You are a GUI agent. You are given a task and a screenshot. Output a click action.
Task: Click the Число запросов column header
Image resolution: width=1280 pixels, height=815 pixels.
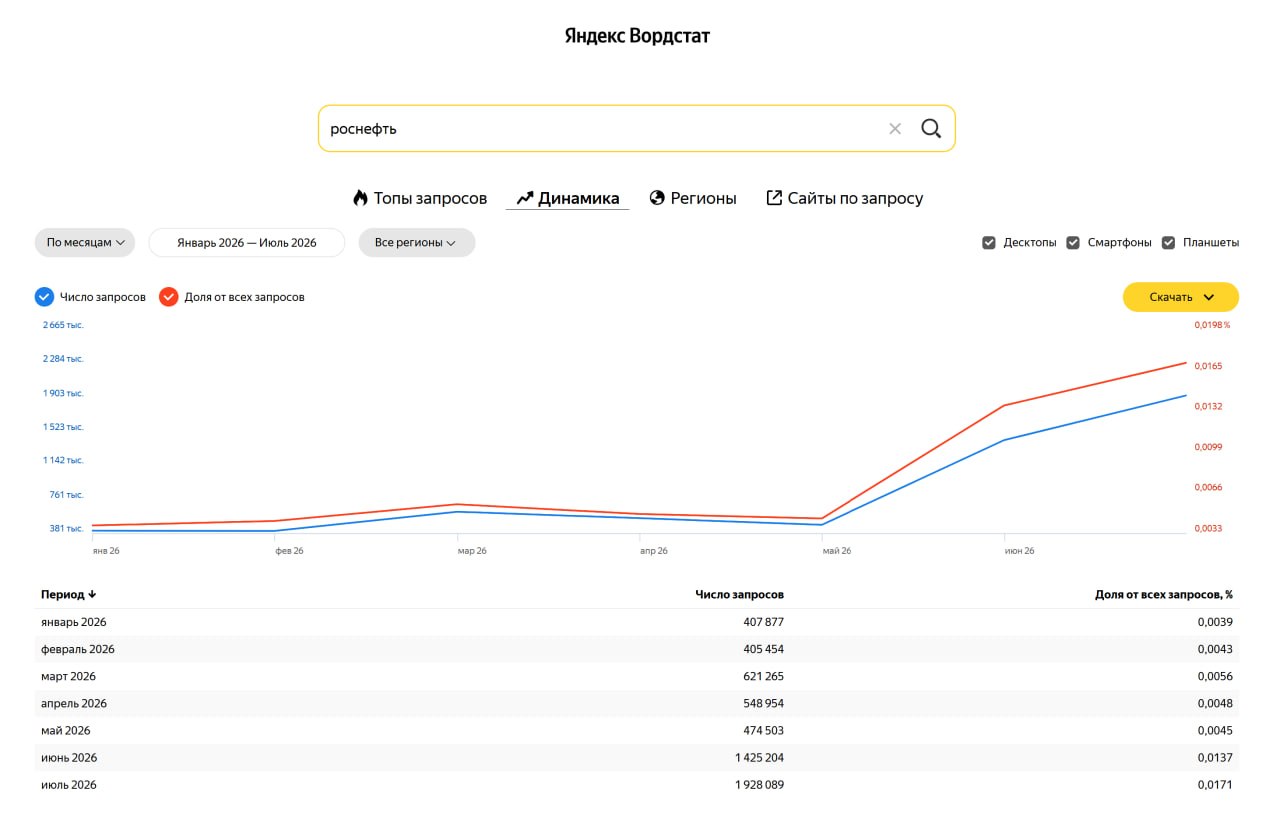(739, 594)
